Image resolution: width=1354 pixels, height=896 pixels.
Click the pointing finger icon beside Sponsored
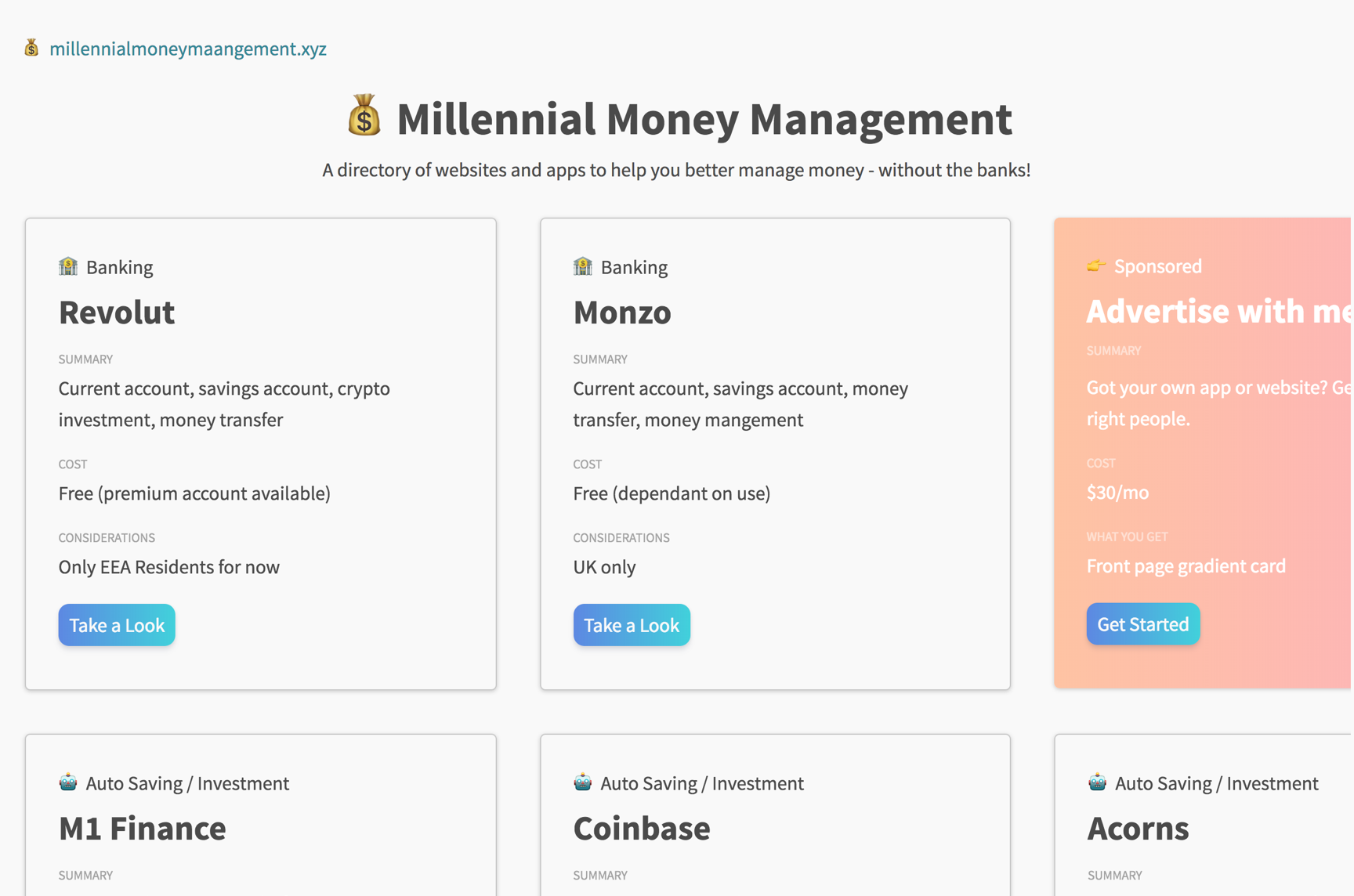click(1096, 266)
